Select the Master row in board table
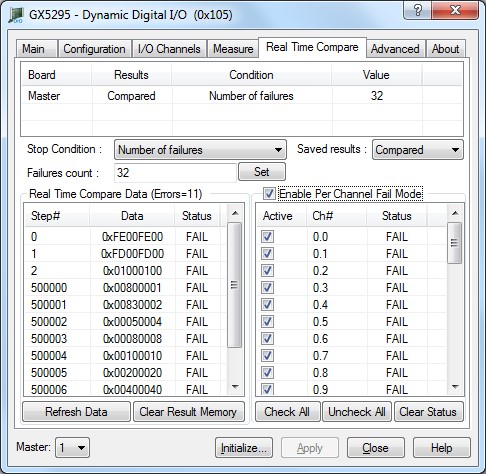 [242, 96]
